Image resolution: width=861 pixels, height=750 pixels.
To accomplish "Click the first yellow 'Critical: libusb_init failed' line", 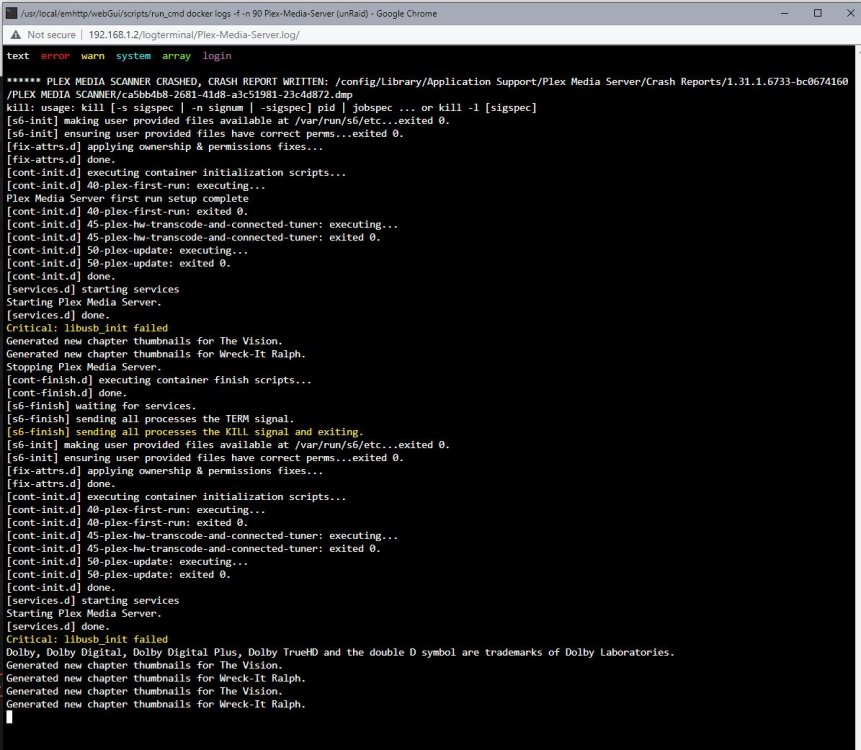I will coord(87,328).
